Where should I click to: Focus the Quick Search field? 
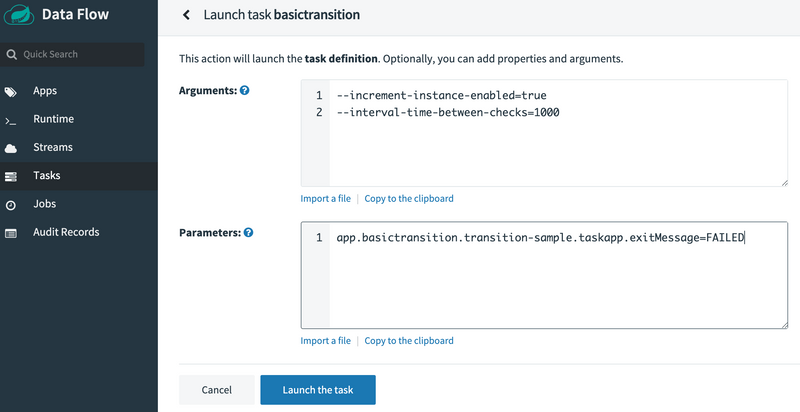pos(72,55)
